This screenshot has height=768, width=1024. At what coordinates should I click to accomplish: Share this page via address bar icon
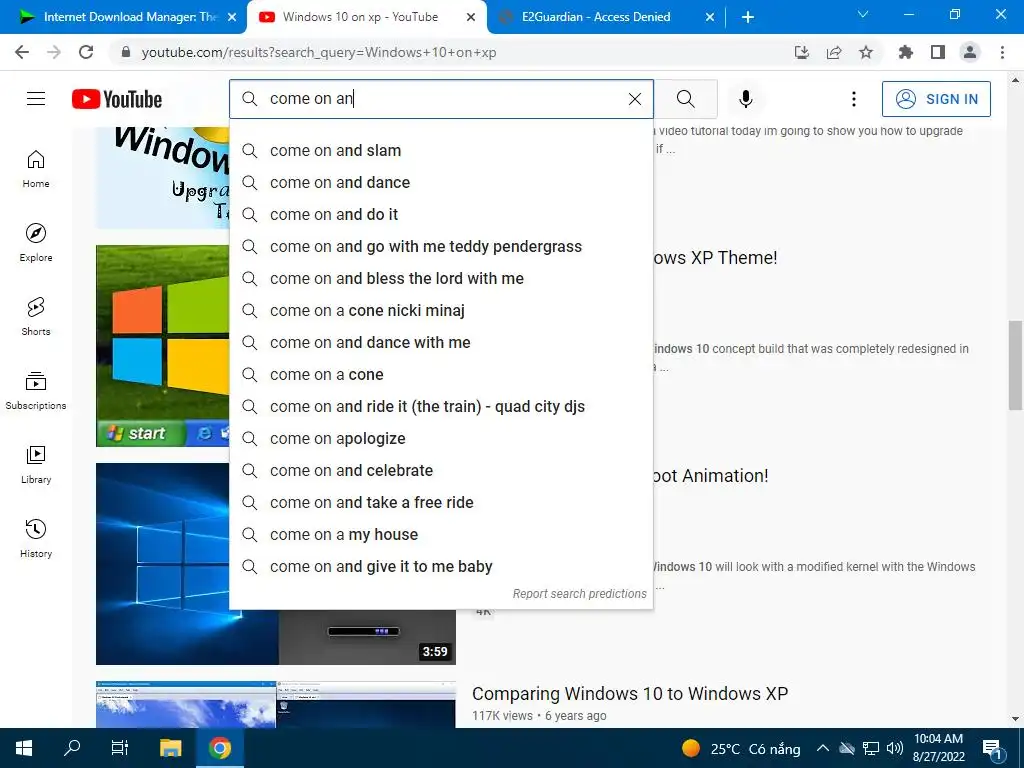point(834,52)
